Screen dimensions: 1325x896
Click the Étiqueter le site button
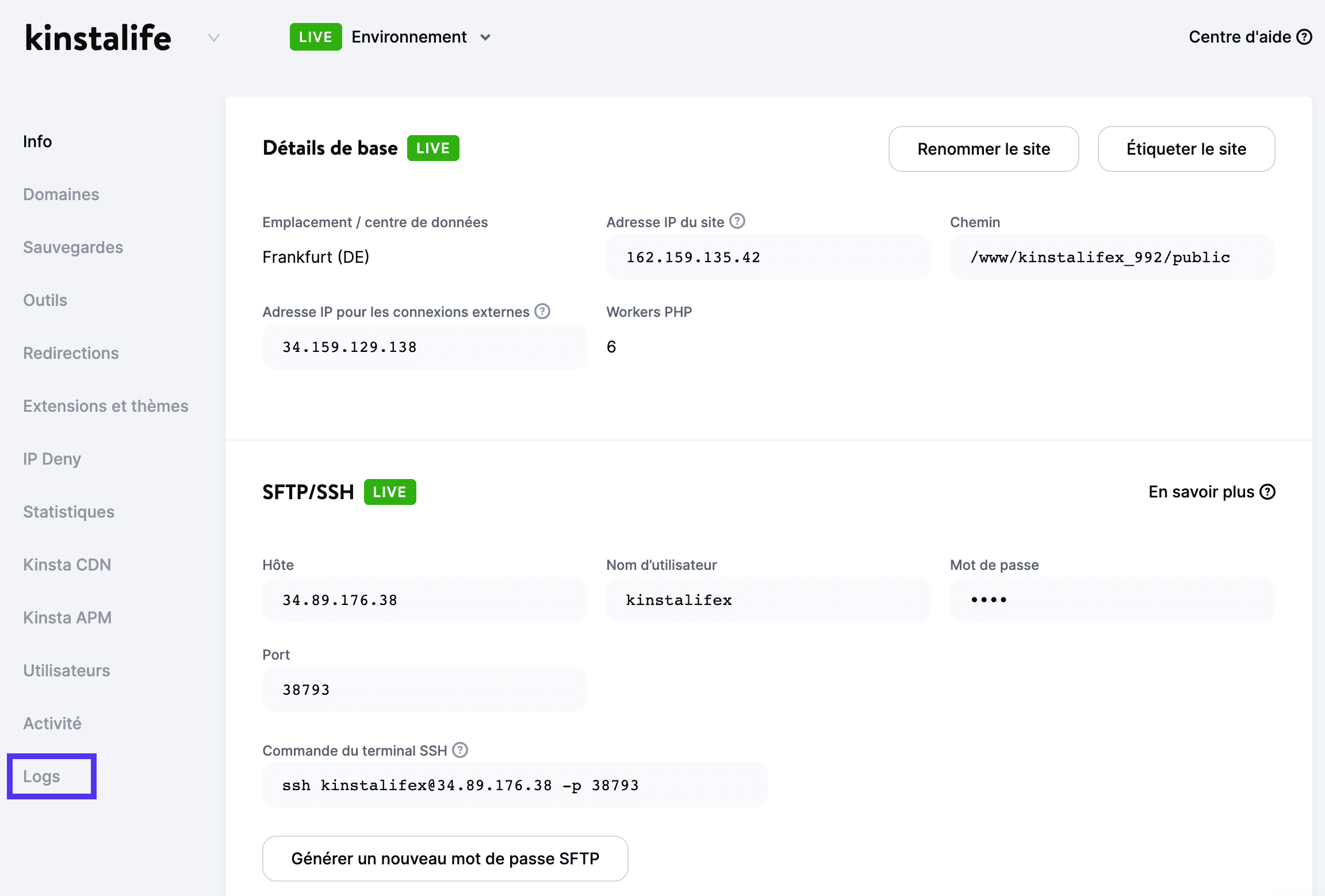coord(1186,149)
